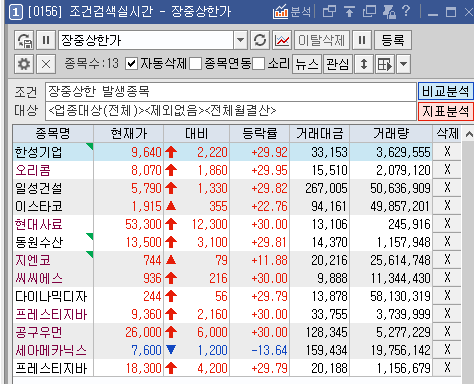The image size is (474, 384).
Task: Pin window always-on-top icon
Action: pos(349,12)
